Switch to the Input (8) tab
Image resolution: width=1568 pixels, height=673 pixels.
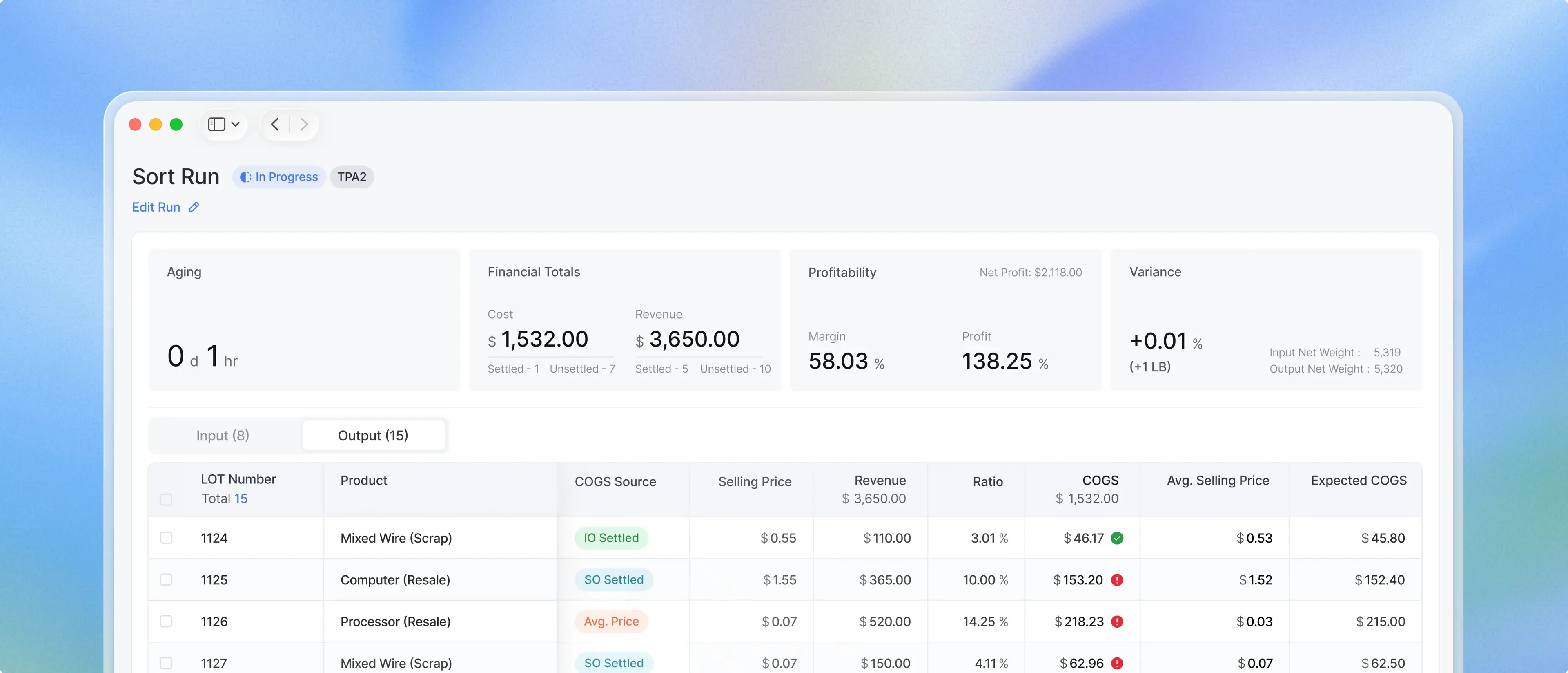pyautogui.click(x=223, y=436)
